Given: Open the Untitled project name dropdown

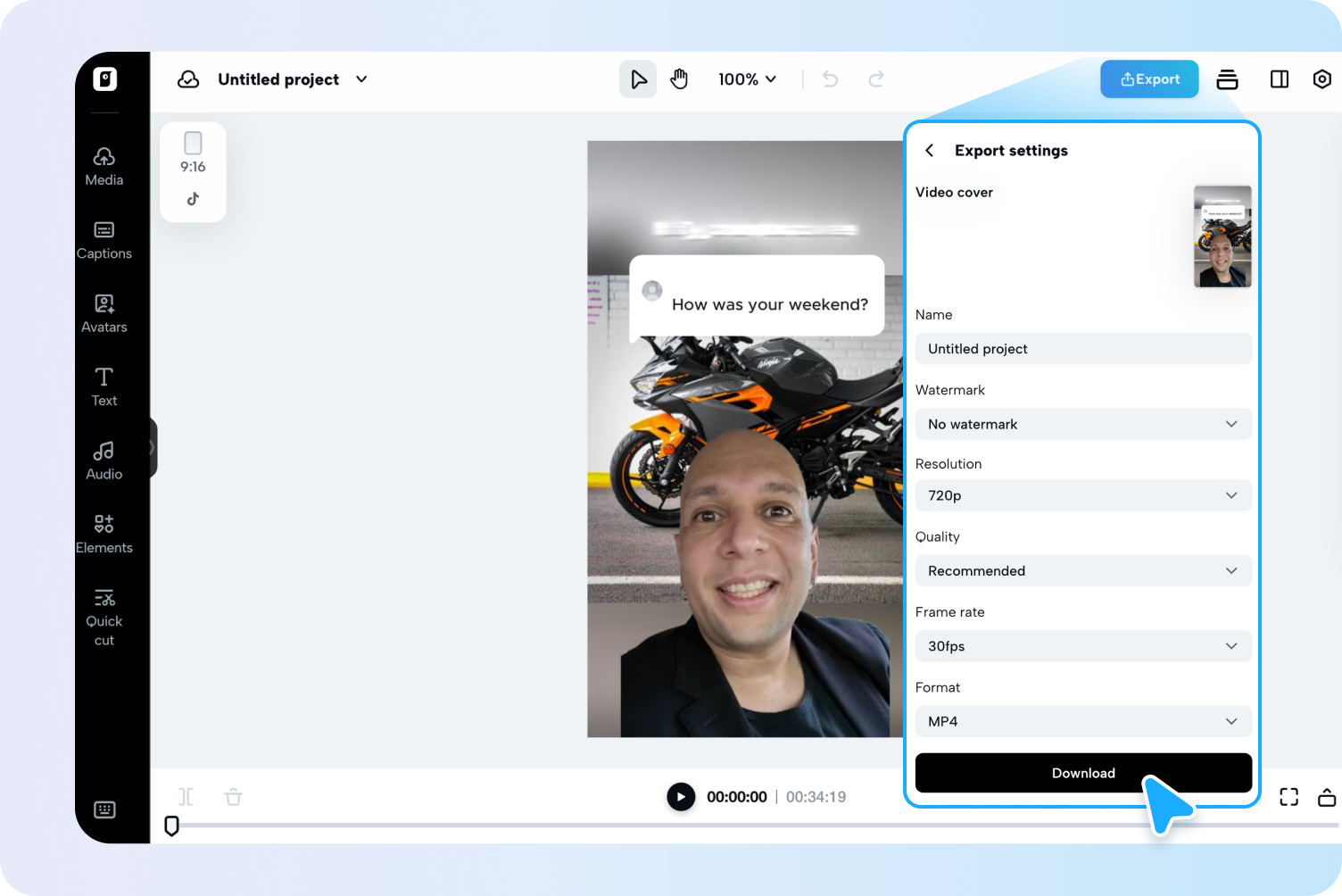Looking at the screenshot, I should click(x=361, y=79).
